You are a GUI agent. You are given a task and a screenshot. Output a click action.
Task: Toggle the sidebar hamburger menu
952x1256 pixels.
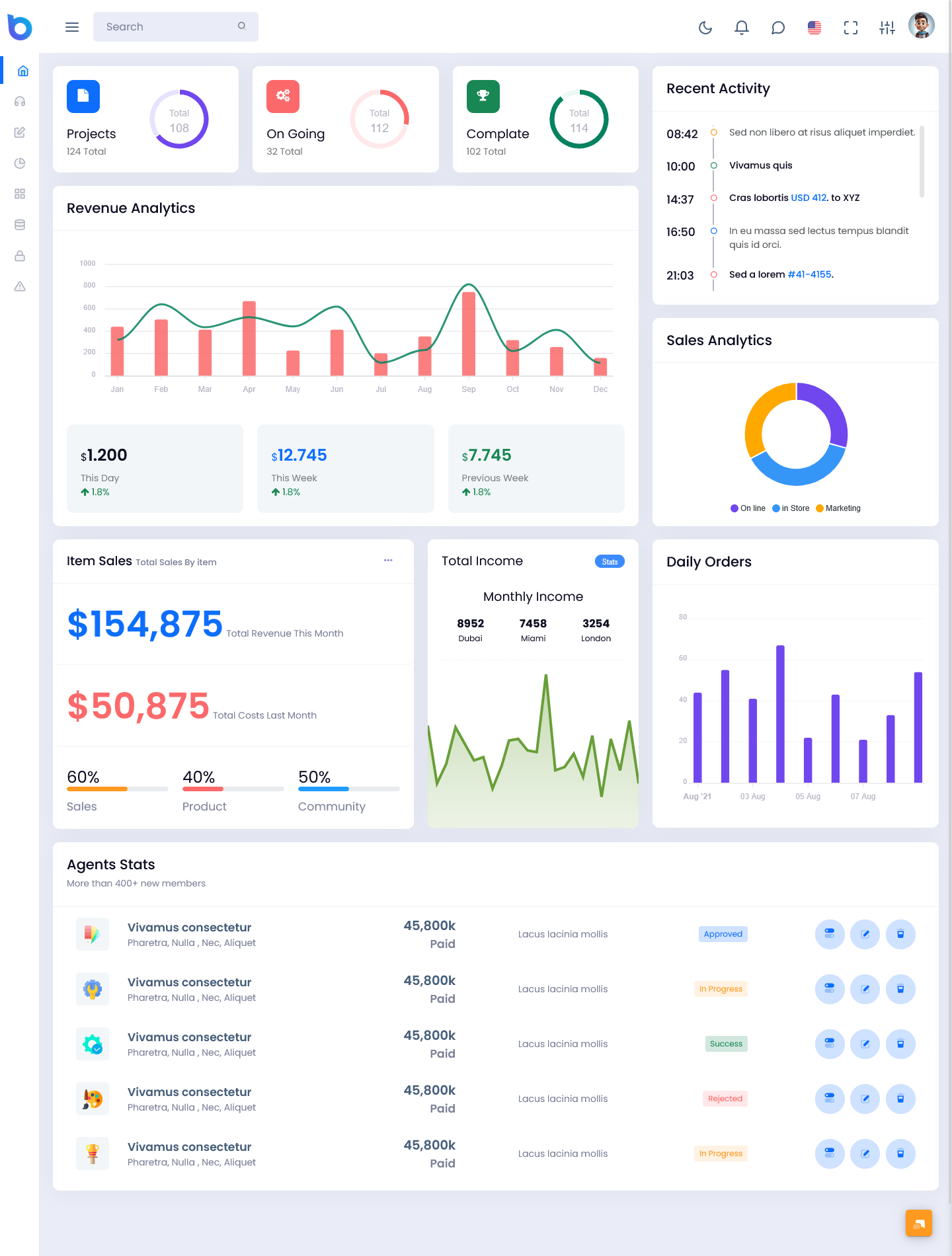pyautogui.click(x=72, y=27)
